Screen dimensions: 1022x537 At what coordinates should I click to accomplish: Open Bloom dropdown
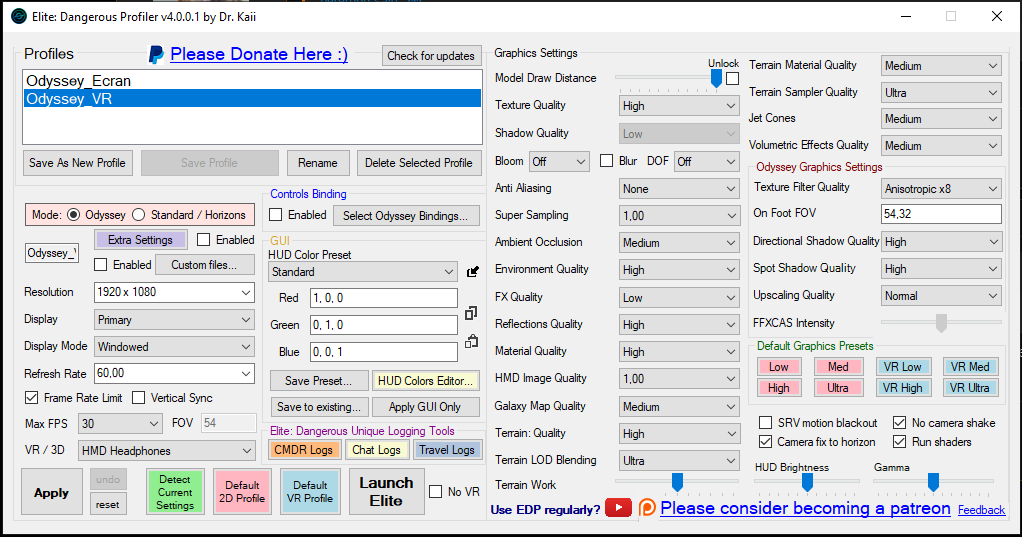559,161
